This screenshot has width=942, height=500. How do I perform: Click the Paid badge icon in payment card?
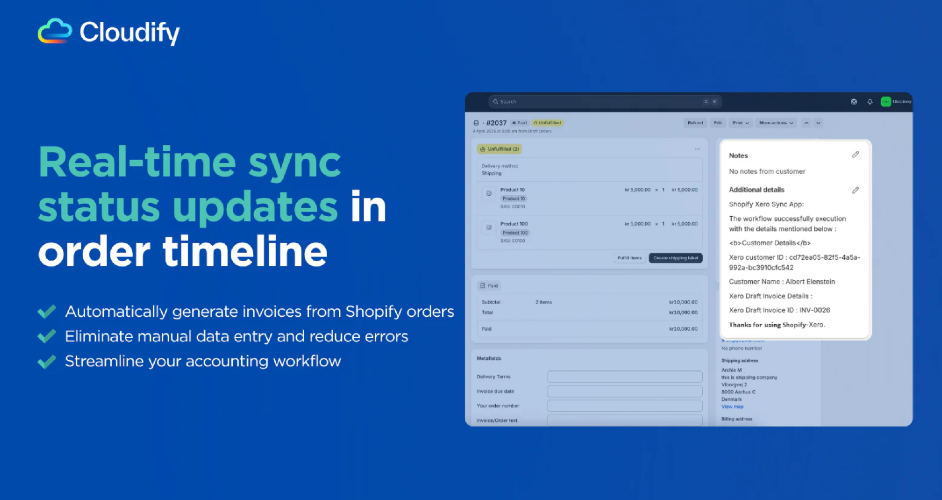point(482,286)
